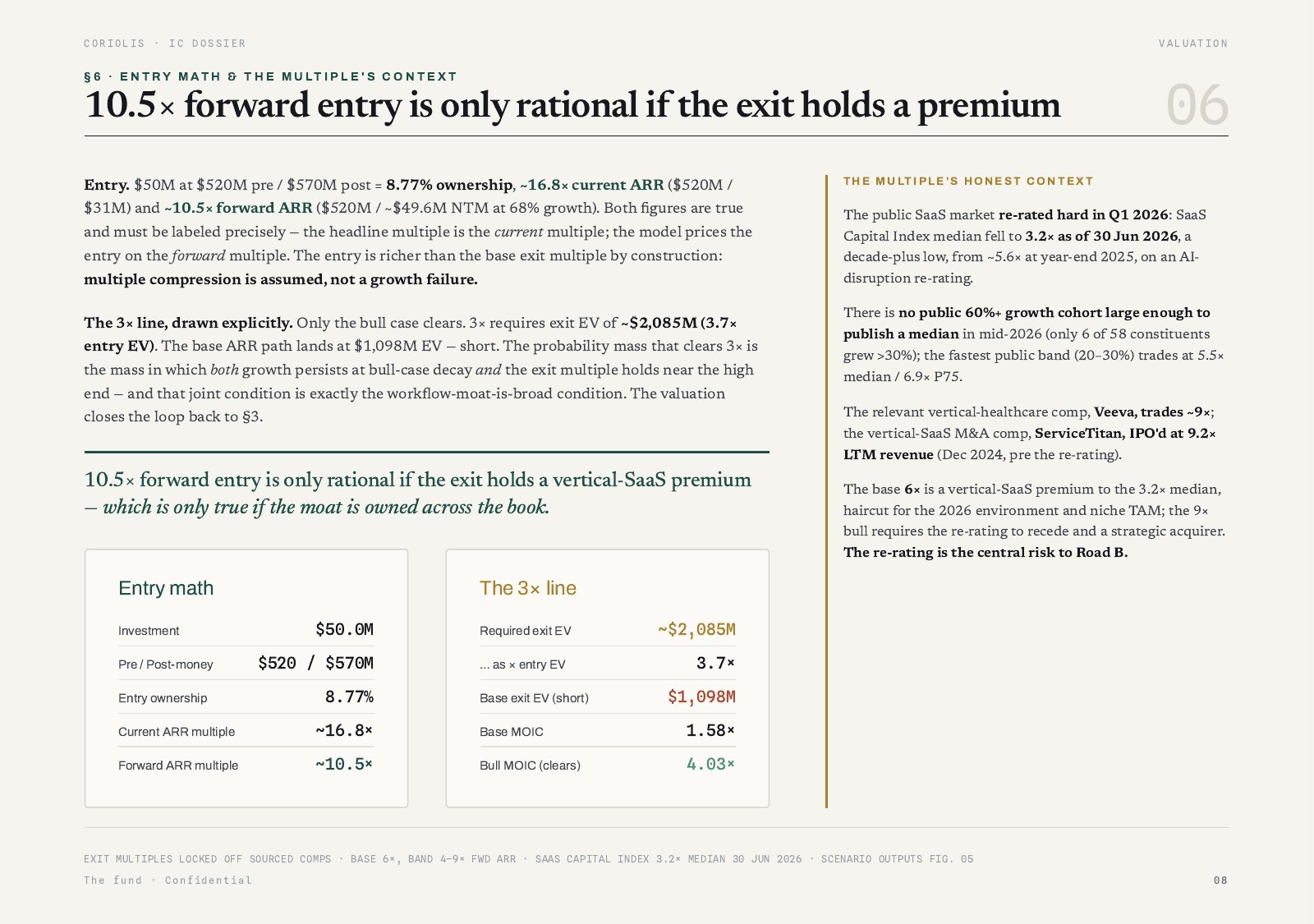The image size is (1314, 924).
Task: Click the 3× line card title
Action: 528,588
